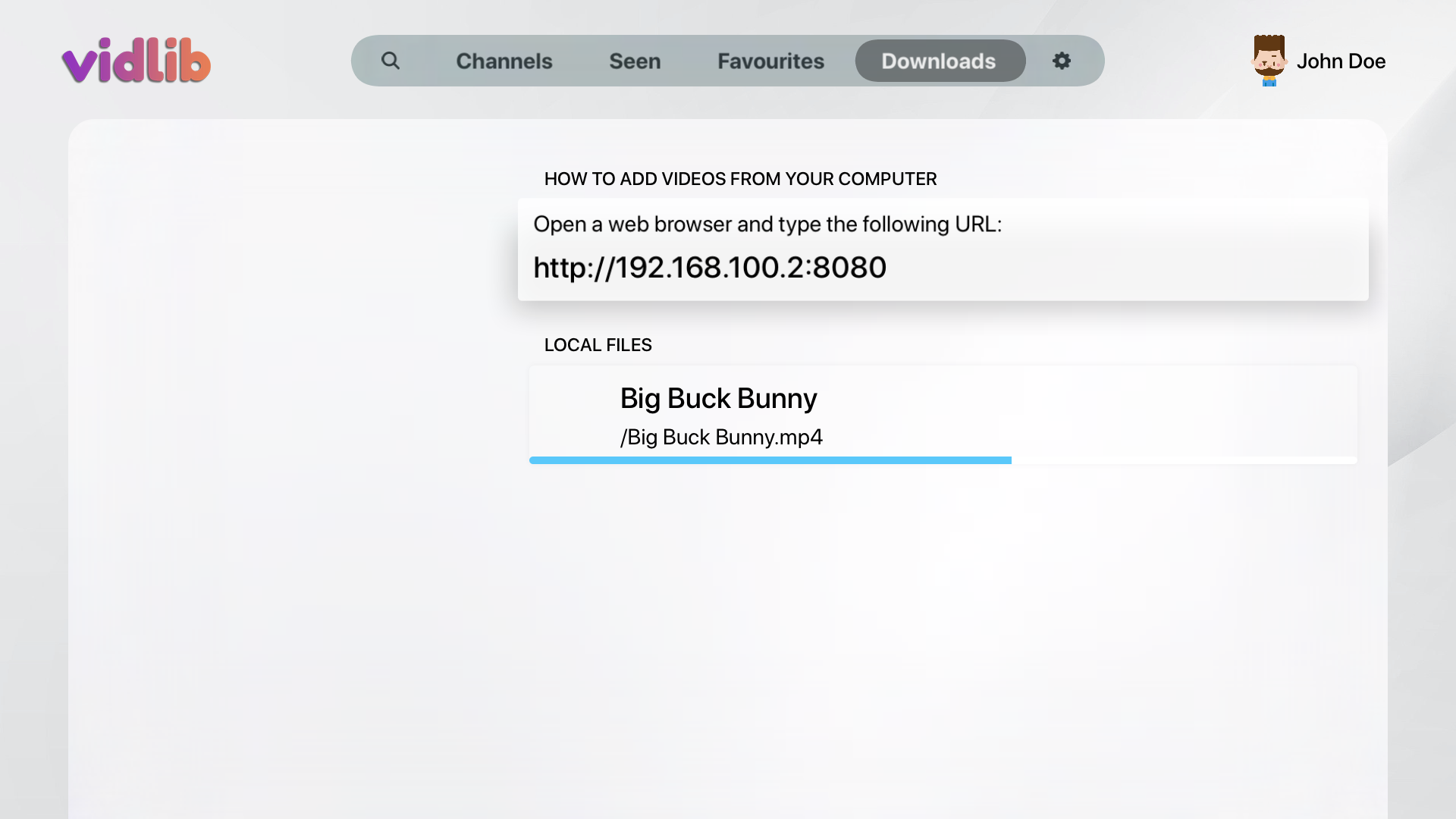Open settings via the gear icon
Screen dimensions: 1456x819
[1062, 61]
